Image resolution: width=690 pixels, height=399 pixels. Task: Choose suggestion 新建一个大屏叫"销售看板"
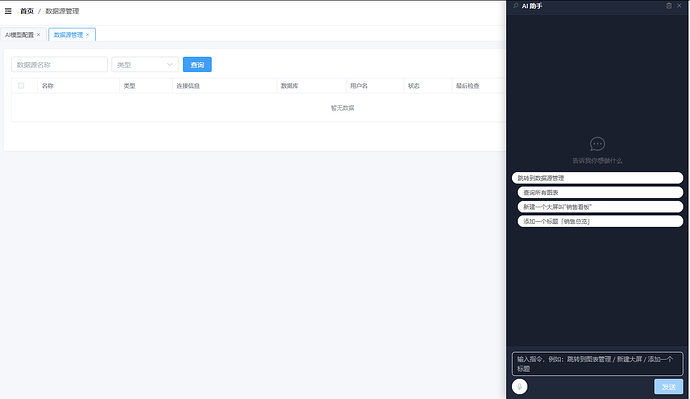click(x=600, y=207)
